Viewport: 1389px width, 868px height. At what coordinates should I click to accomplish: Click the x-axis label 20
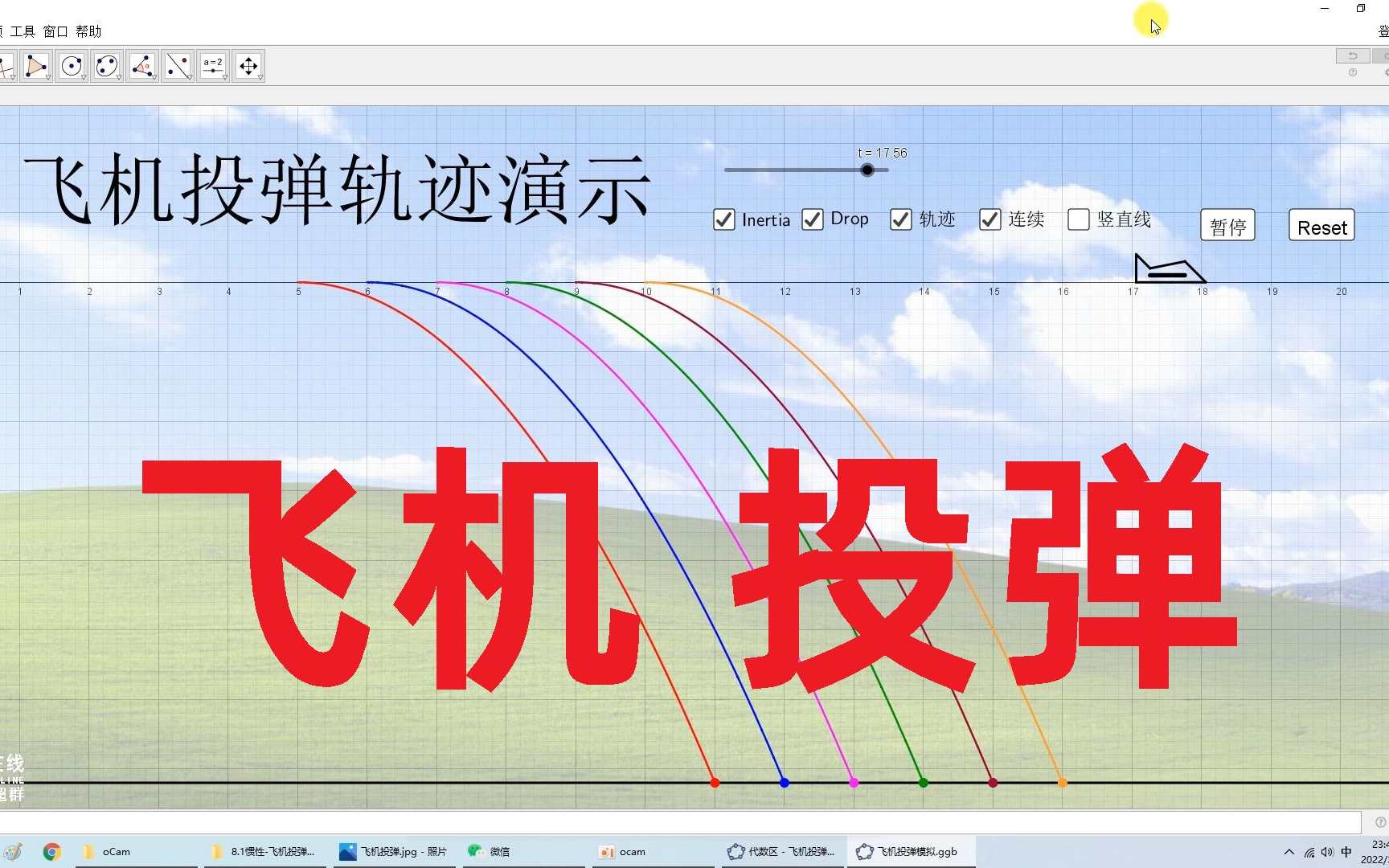(x=1342, y=292)
